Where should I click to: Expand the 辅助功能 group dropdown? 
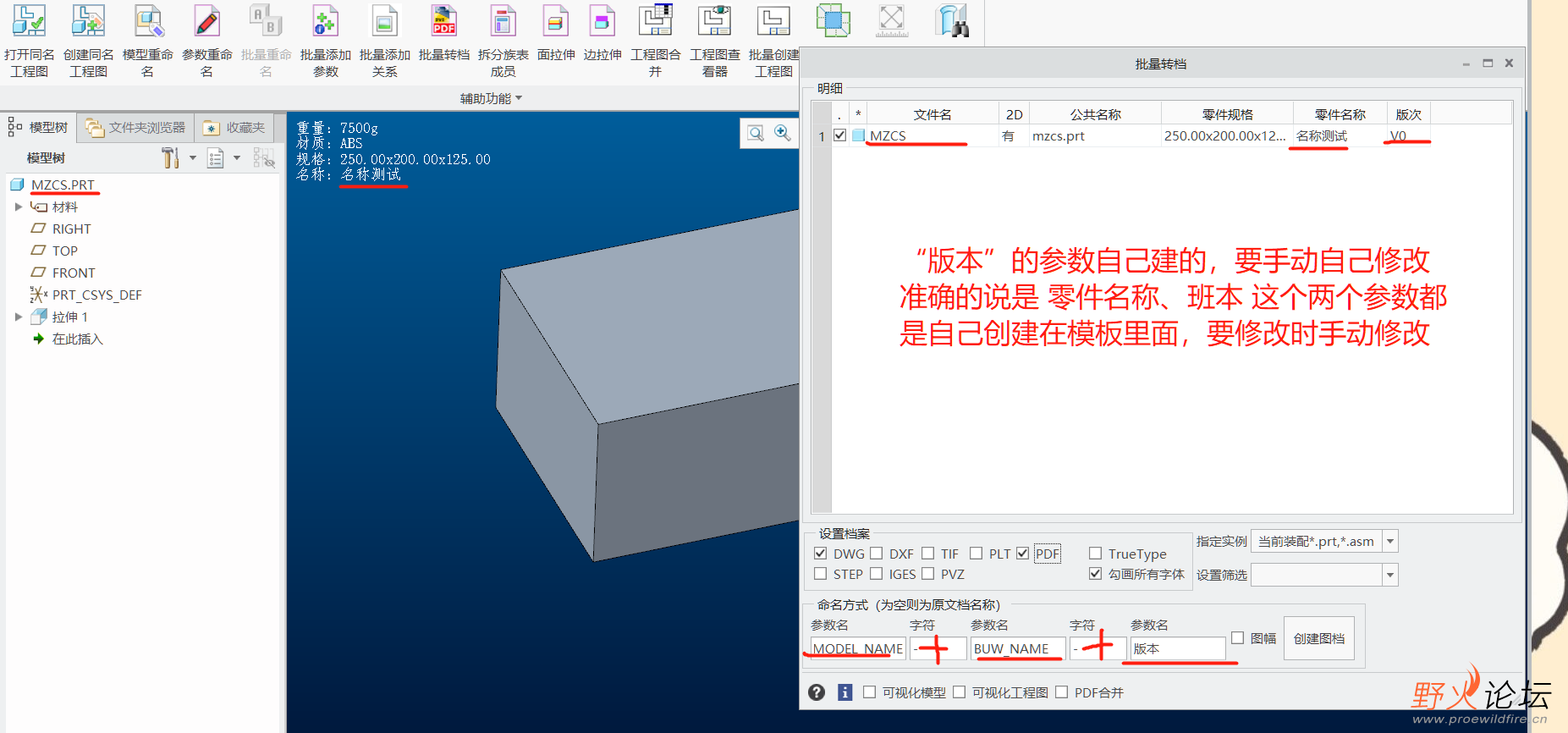pyautogui.click(x=491, y=98)
